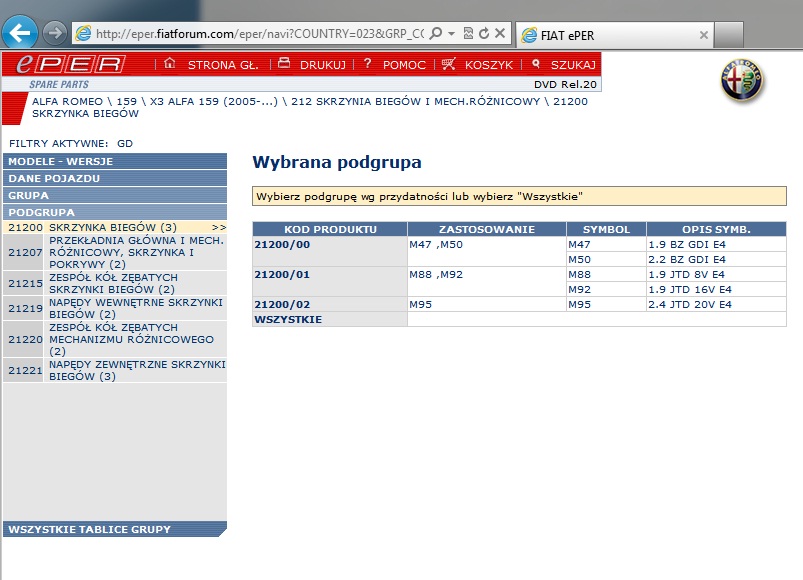
Task: Click the home icon beside STRONA GŁ.
Action: pyautogui.click(x=170, y=63)
